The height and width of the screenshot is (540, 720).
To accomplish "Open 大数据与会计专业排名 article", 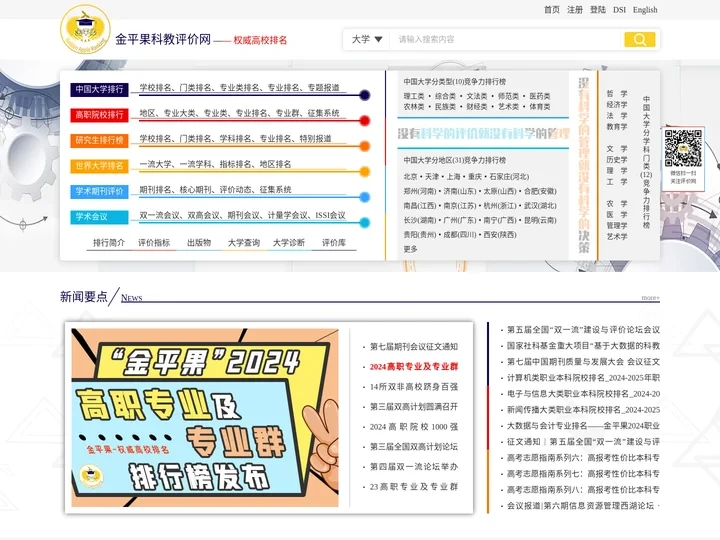I will 583,426.
